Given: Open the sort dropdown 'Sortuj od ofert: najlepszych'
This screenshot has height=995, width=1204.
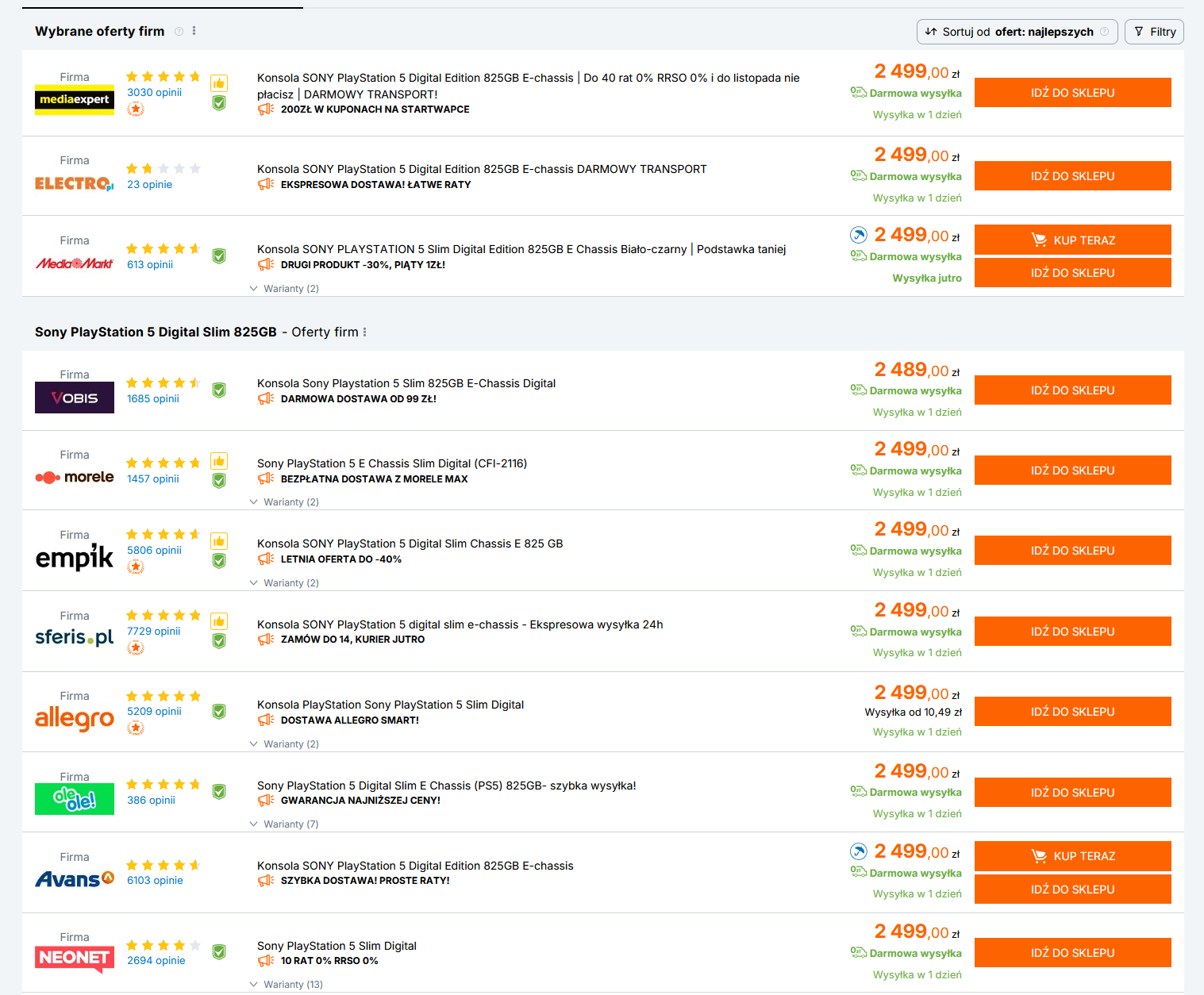Looking at the screenshot, I should pos(1017,32).
